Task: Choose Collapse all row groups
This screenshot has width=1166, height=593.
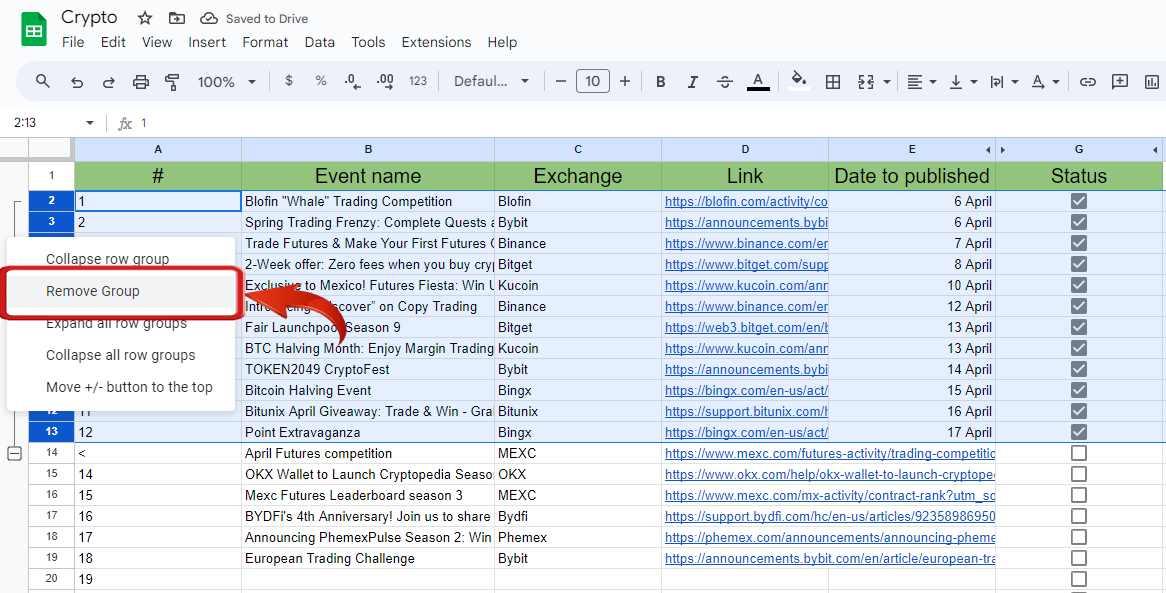Action: click(x=121, y=355)
